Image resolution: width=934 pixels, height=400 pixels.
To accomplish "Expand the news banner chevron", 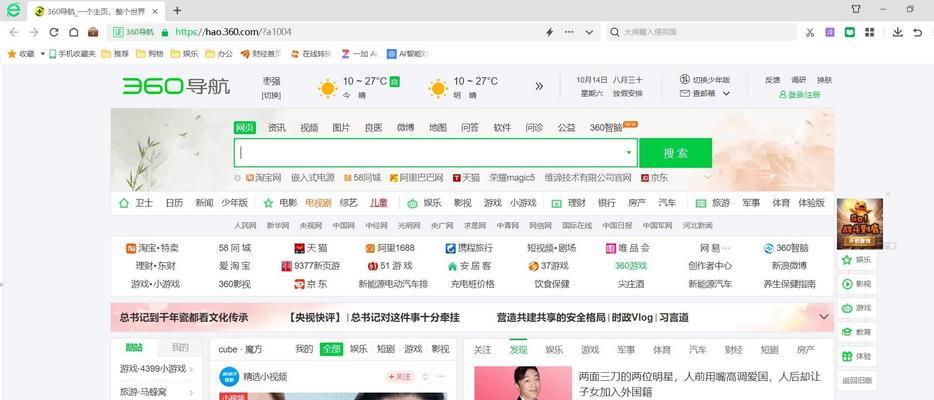I will [x=824, y=317].
